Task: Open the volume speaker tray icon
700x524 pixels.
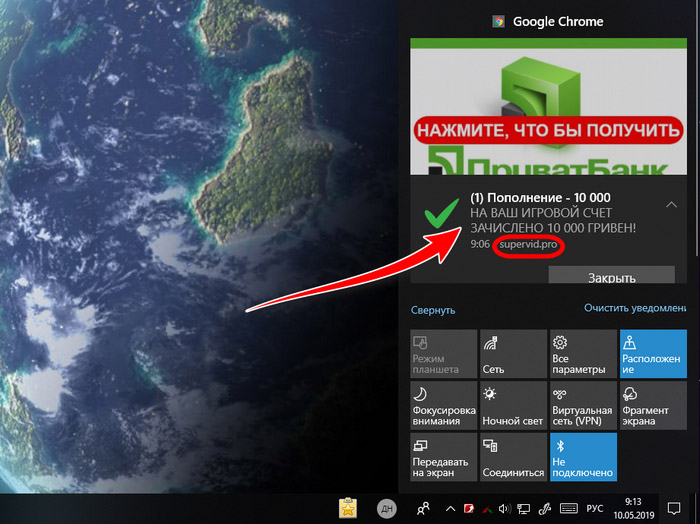Action: pos(504,508)
